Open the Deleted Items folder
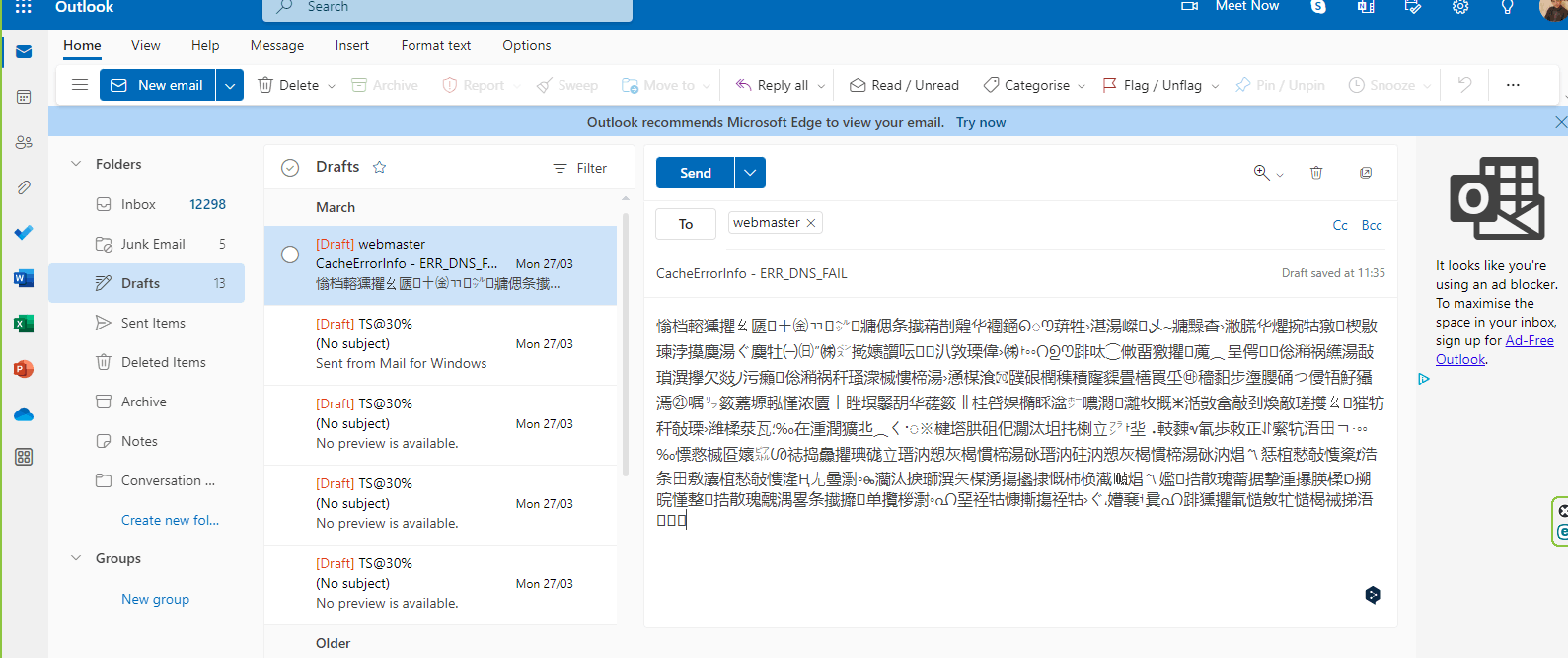This screenshot has height=658, width=1568. [x=146, y=362]
